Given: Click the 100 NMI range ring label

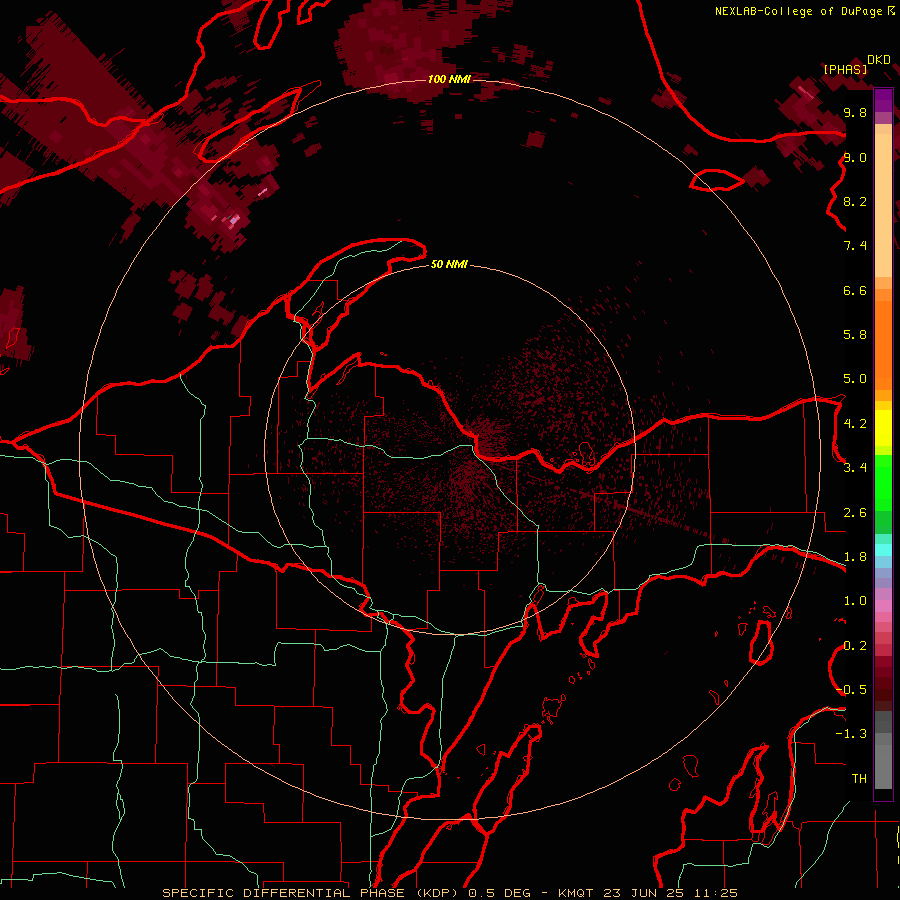Looking at the screenshot, I should click(449, 79).
